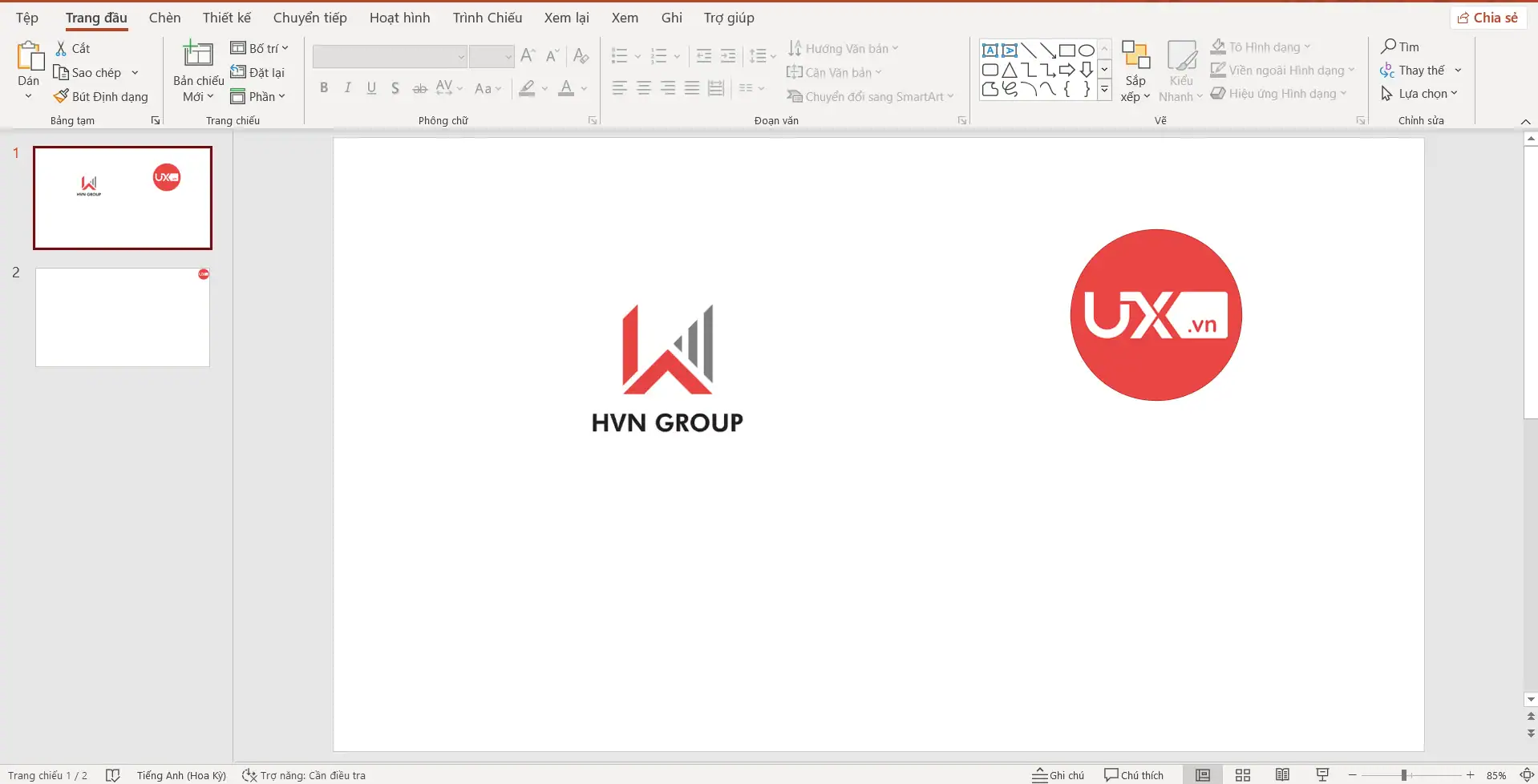The height and width of the screenshot is (784, 1538).
Task: Open Tìm to search the presentation
Action: point(1402,46)
